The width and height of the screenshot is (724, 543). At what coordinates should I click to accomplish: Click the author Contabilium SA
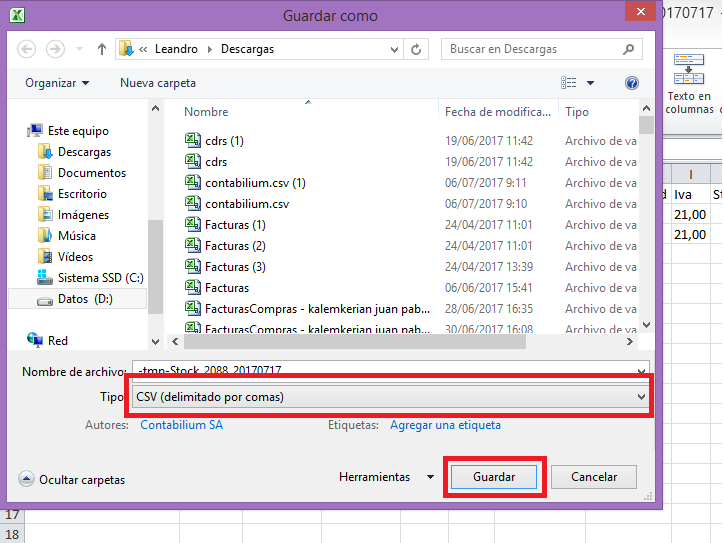pos(181,425)
